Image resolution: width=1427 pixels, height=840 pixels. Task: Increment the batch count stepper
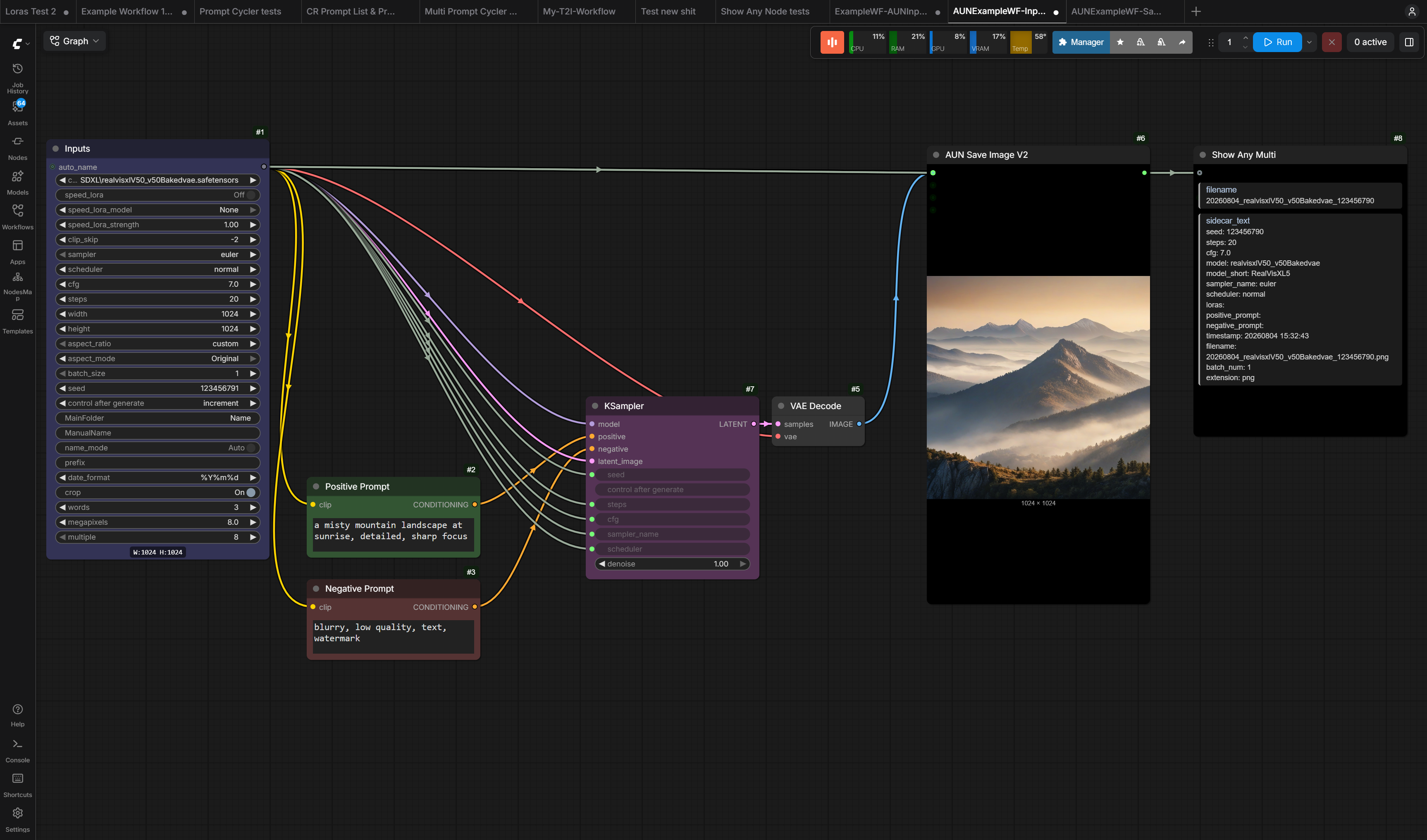coord(1245,37)
